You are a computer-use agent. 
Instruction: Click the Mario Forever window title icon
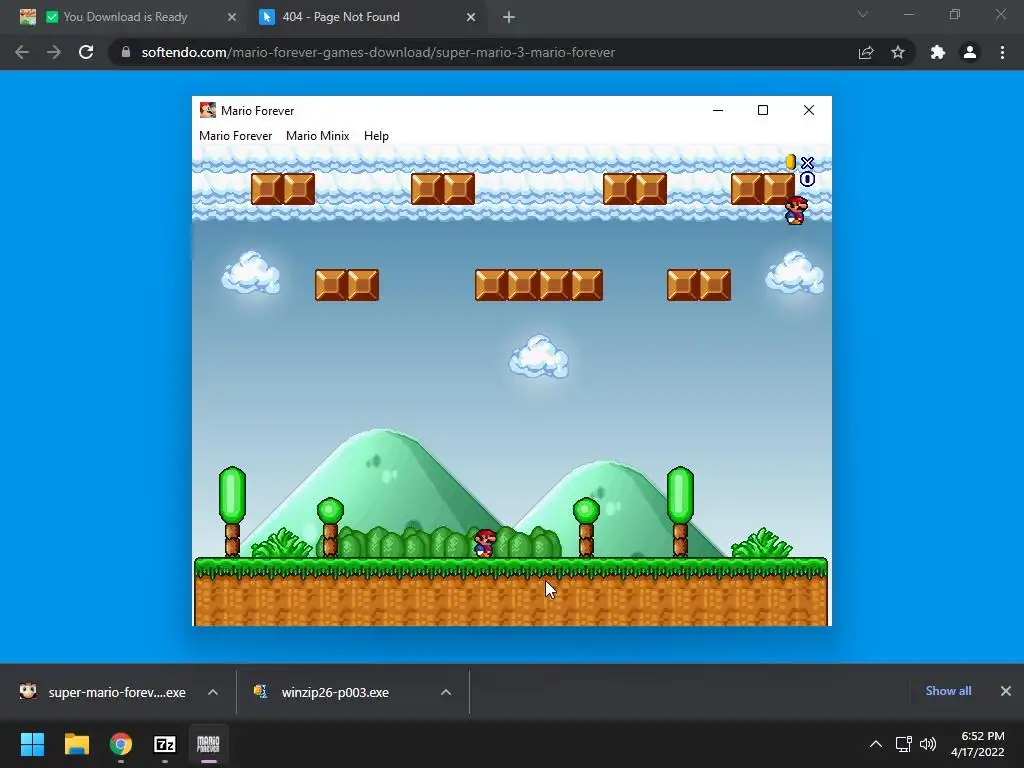pos(208,110)
